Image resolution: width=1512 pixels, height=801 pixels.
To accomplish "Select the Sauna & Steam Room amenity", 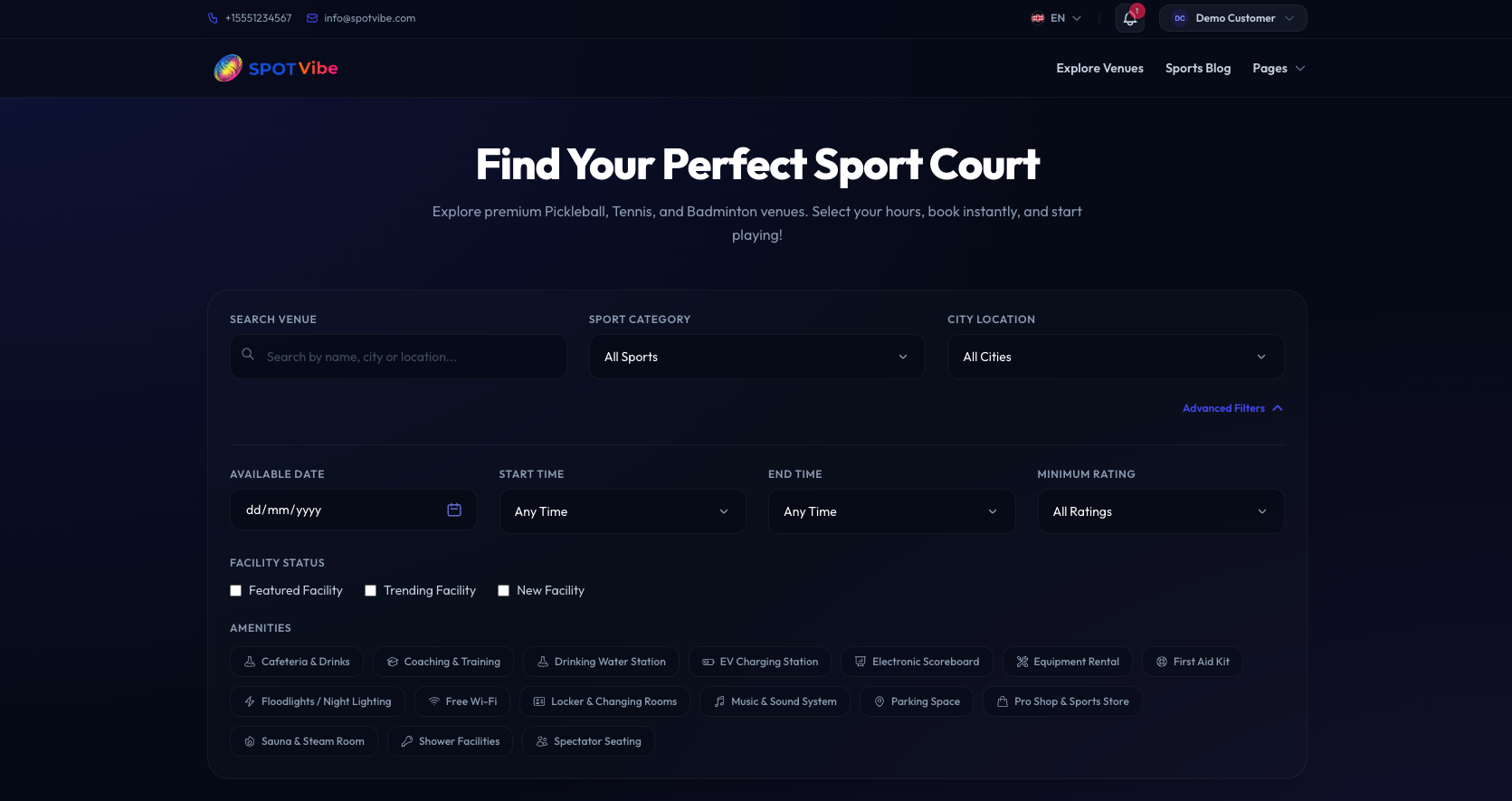I will (x=304, y=741).
